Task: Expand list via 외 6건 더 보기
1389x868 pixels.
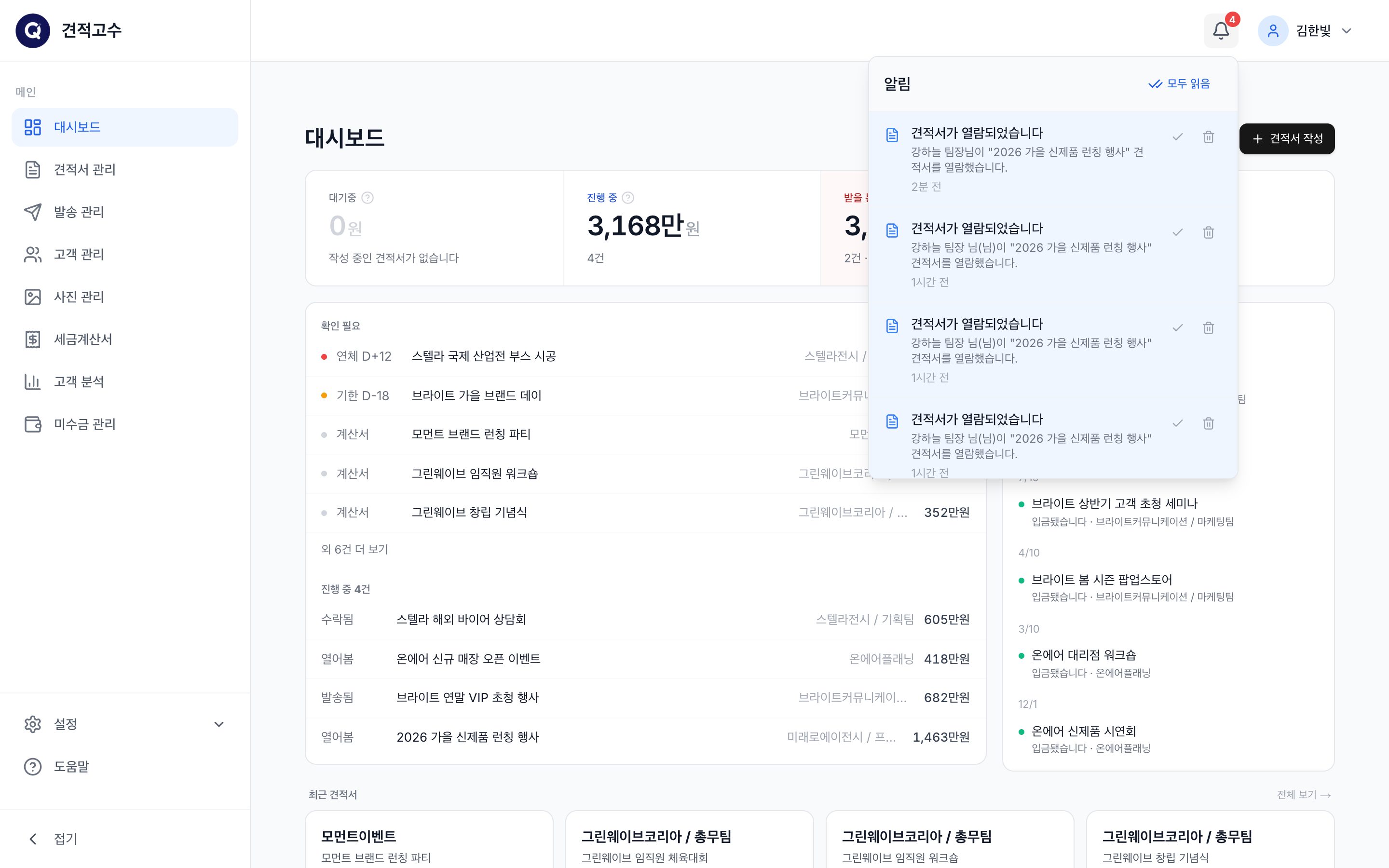Action: (354, 549)
